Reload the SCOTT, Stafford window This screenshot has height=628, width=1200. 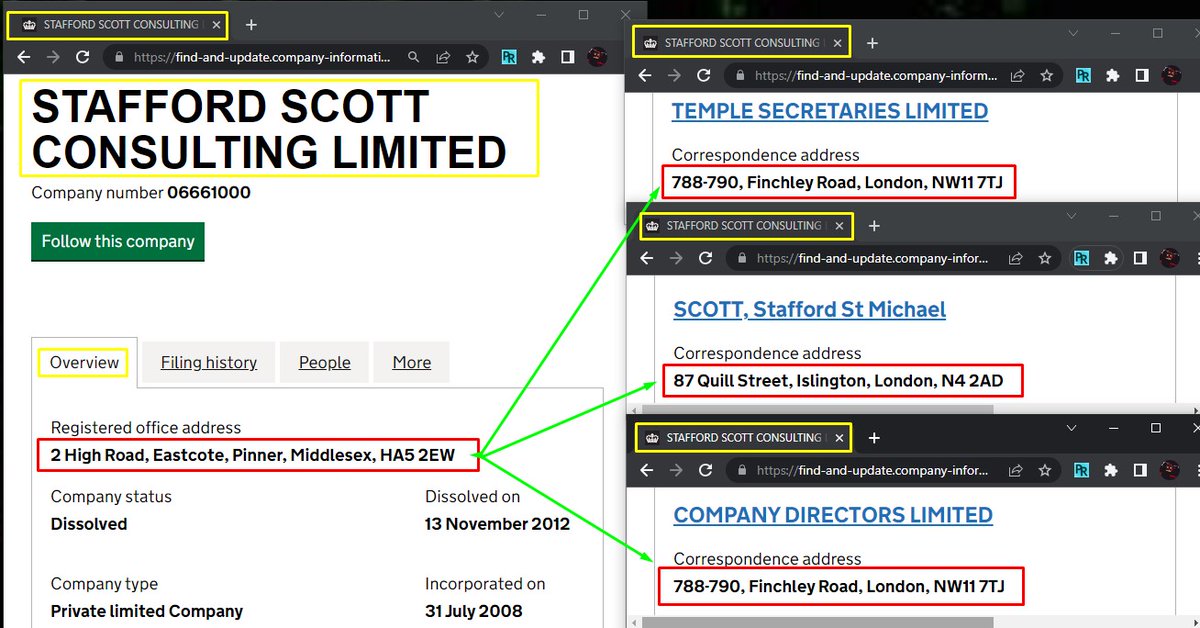pyautogui.click(x=705, y=258)
